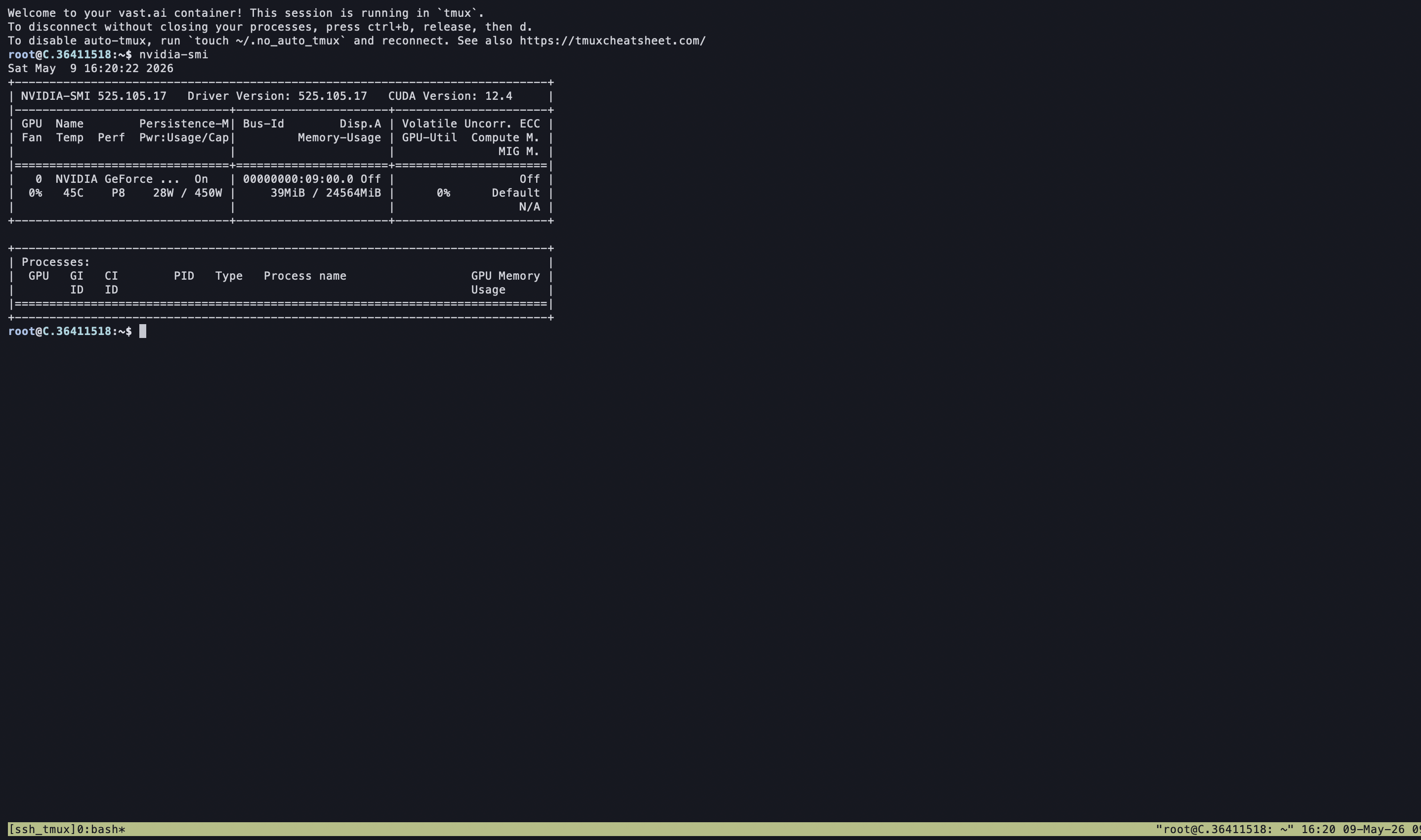Click the 'Compute M.' header
This screenshot has height=840, width=1421.
505,137
